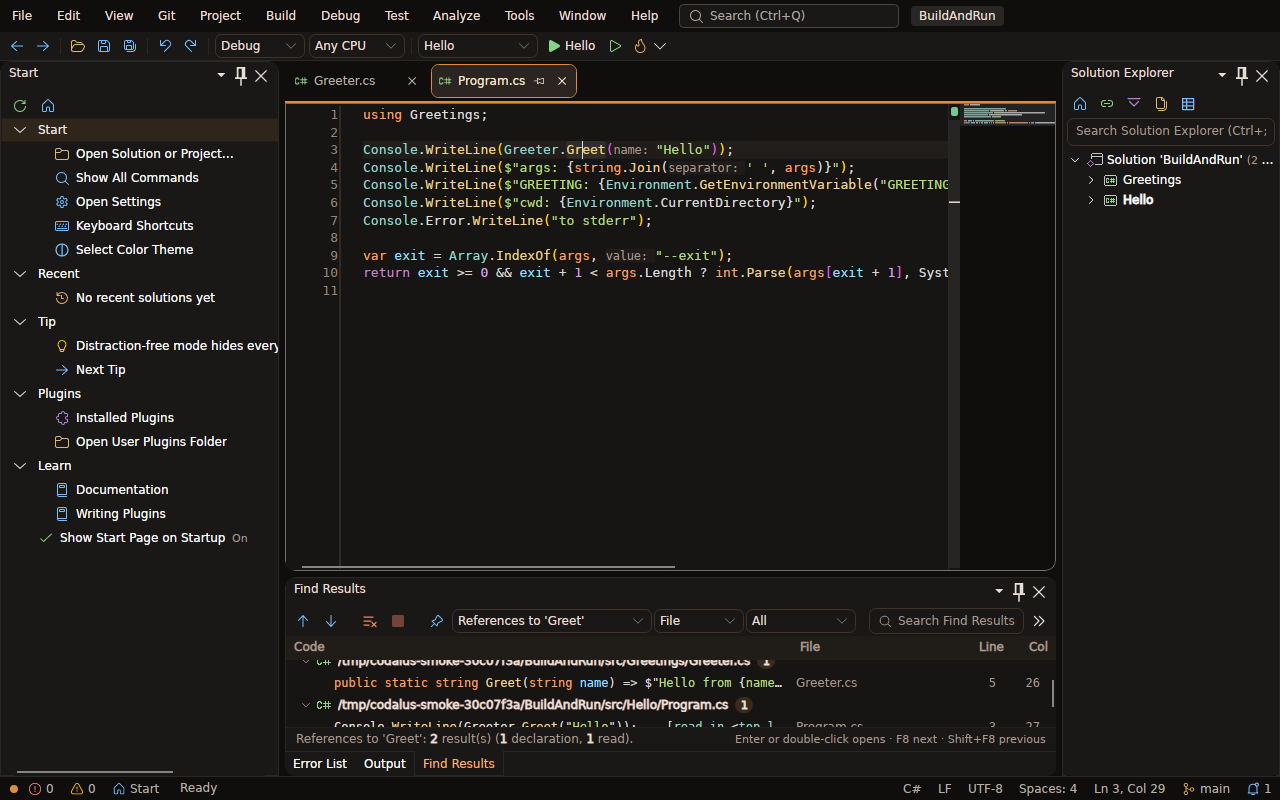Collapse the Plugins section on Start page
Image resolution: width=1280 pixels, height=800 pixels.
click(x=20, y=394)
